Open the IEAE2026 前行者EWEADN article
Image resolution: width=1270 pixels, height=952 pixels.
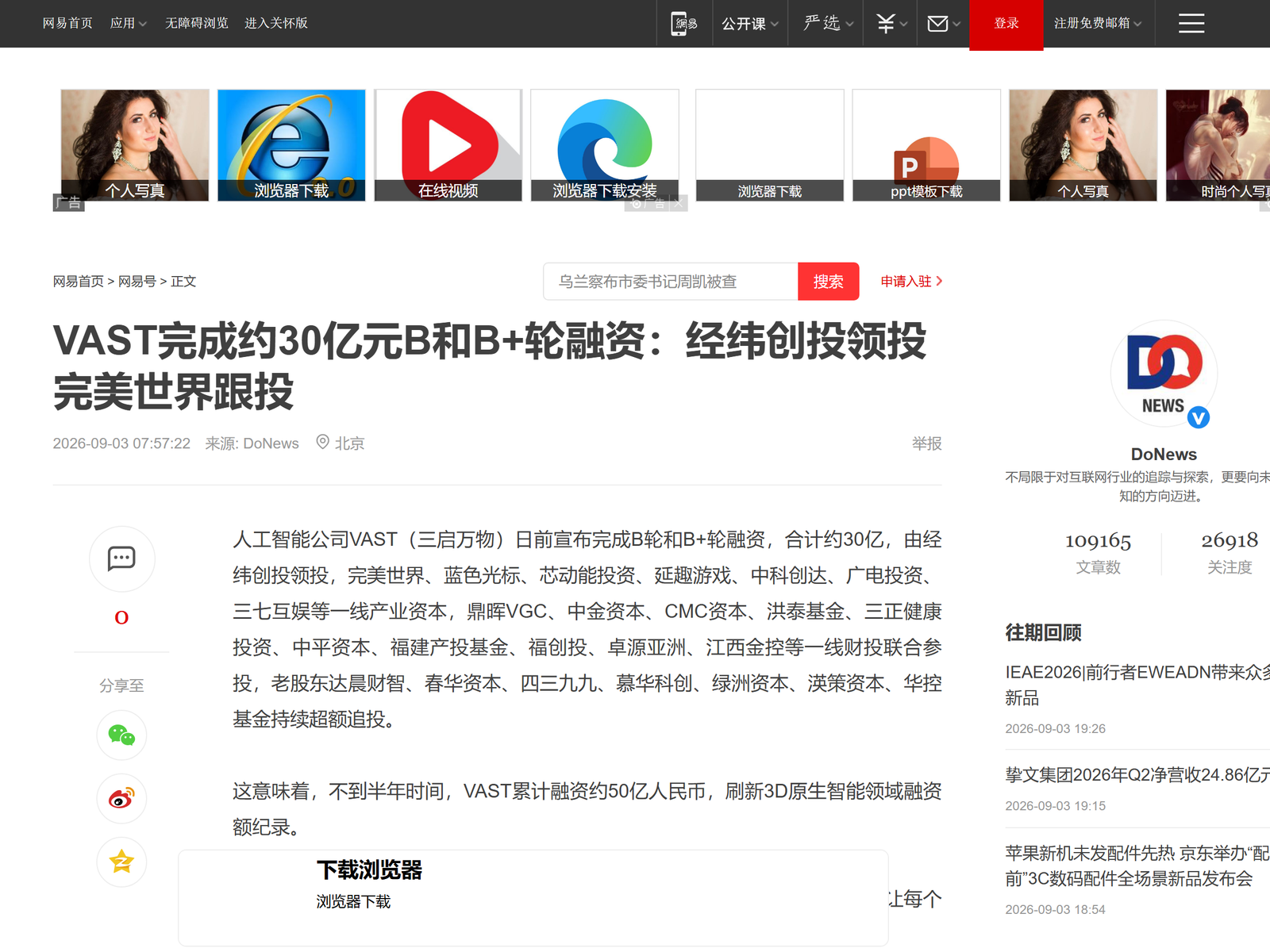click(x=1137, y=685)
